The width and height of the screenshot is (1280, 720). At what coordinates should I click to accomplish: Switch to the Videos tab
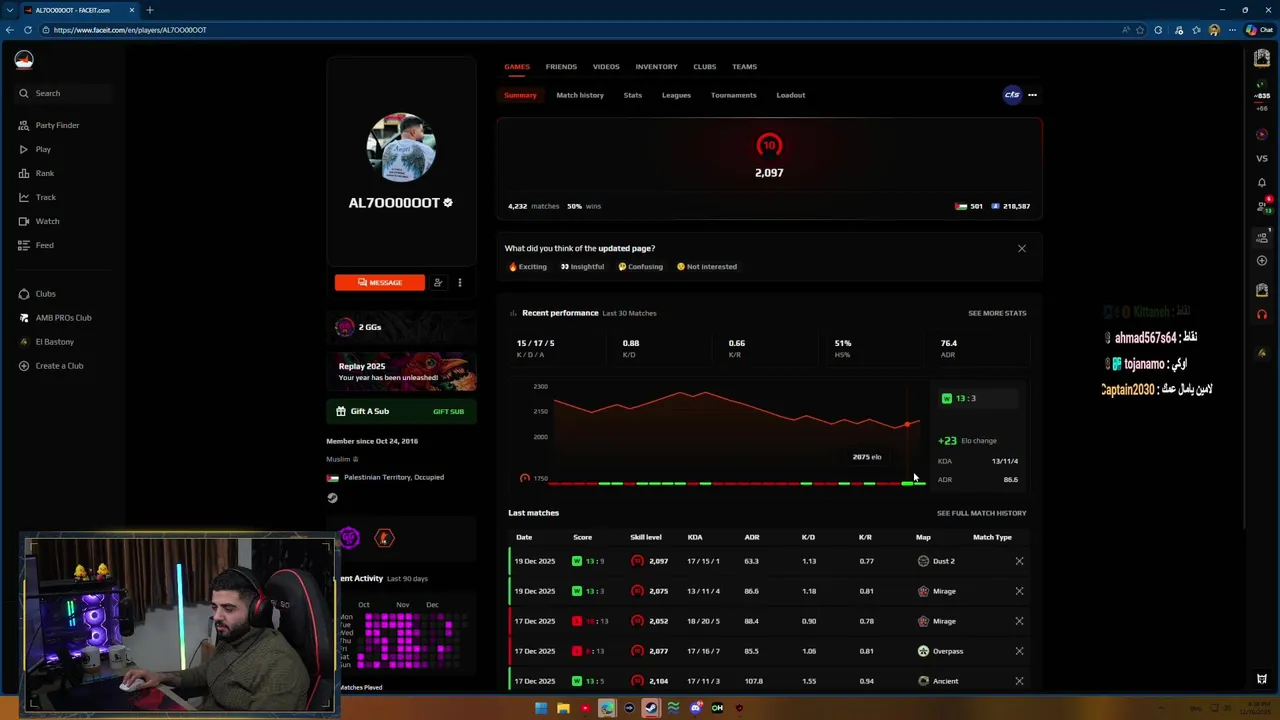point(606,67)
